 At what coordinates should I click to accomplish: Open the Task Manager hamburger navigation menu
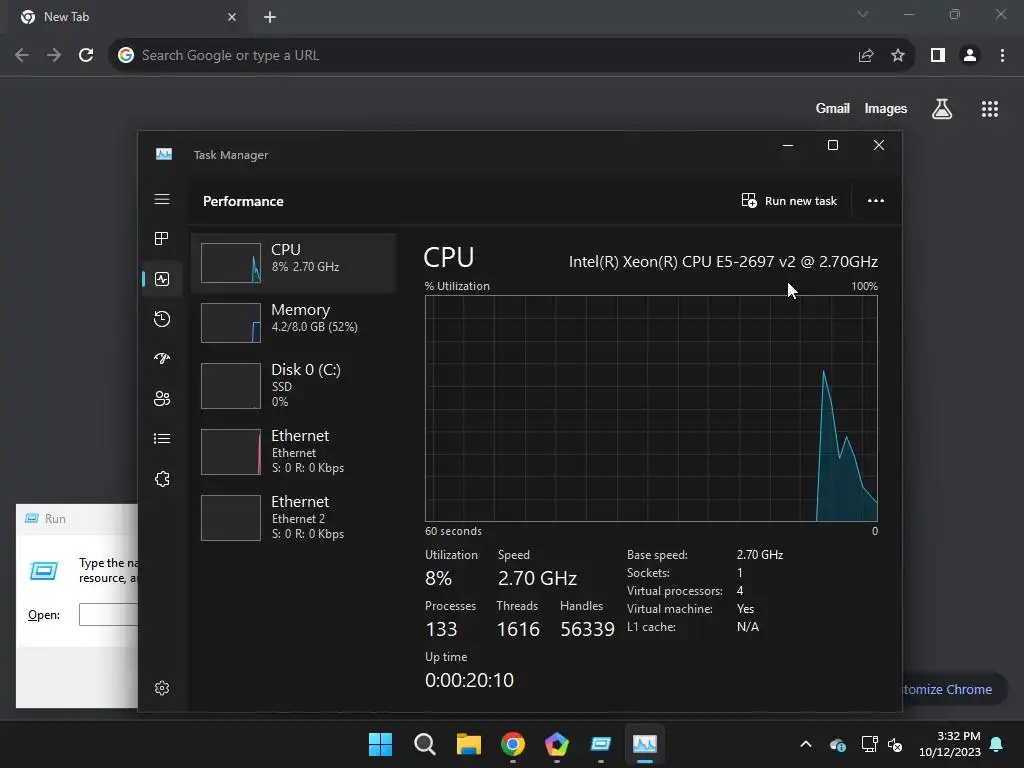tap(162, 199)
